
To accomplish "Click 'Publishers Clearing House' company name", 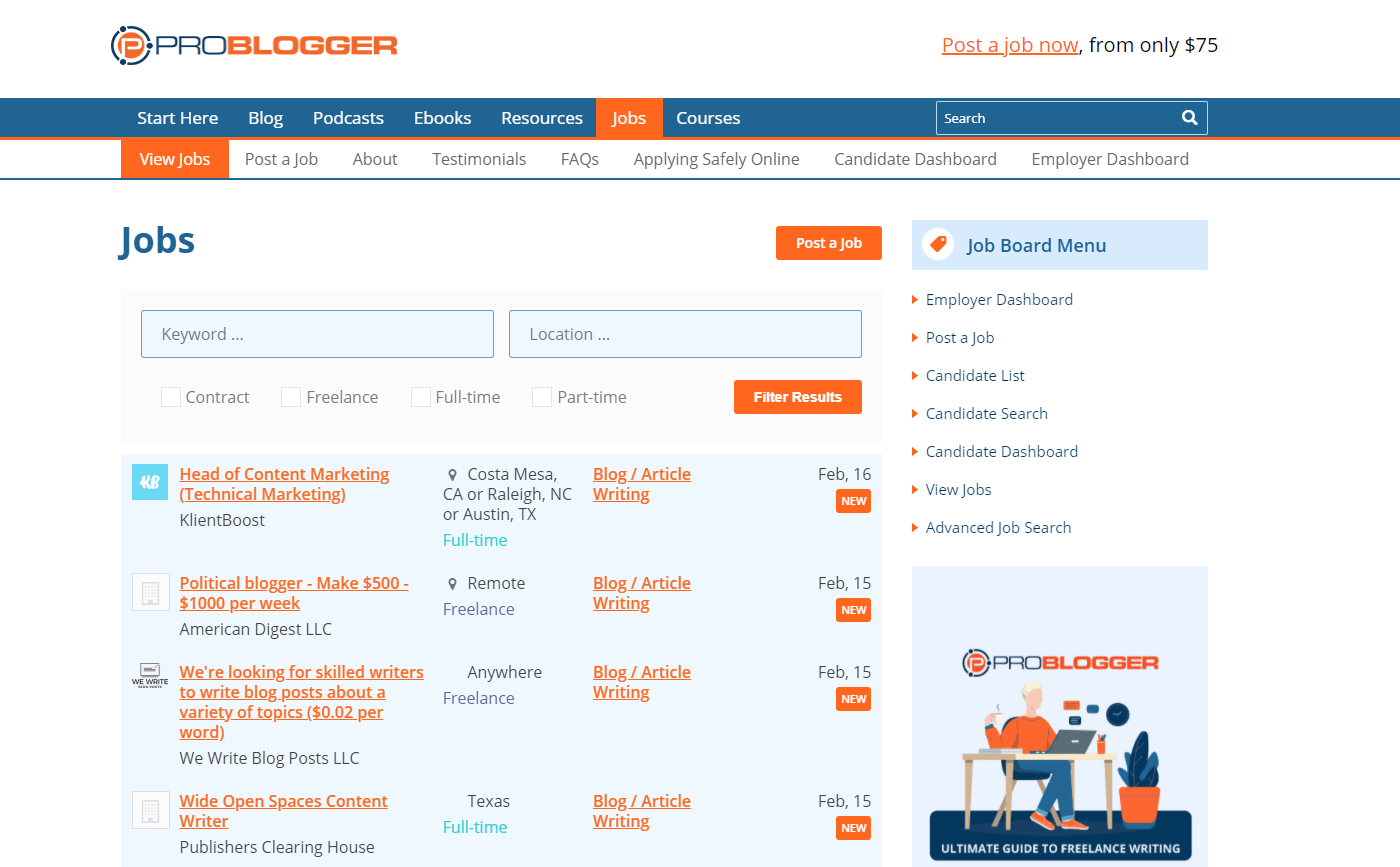I will tap(277, 847).
